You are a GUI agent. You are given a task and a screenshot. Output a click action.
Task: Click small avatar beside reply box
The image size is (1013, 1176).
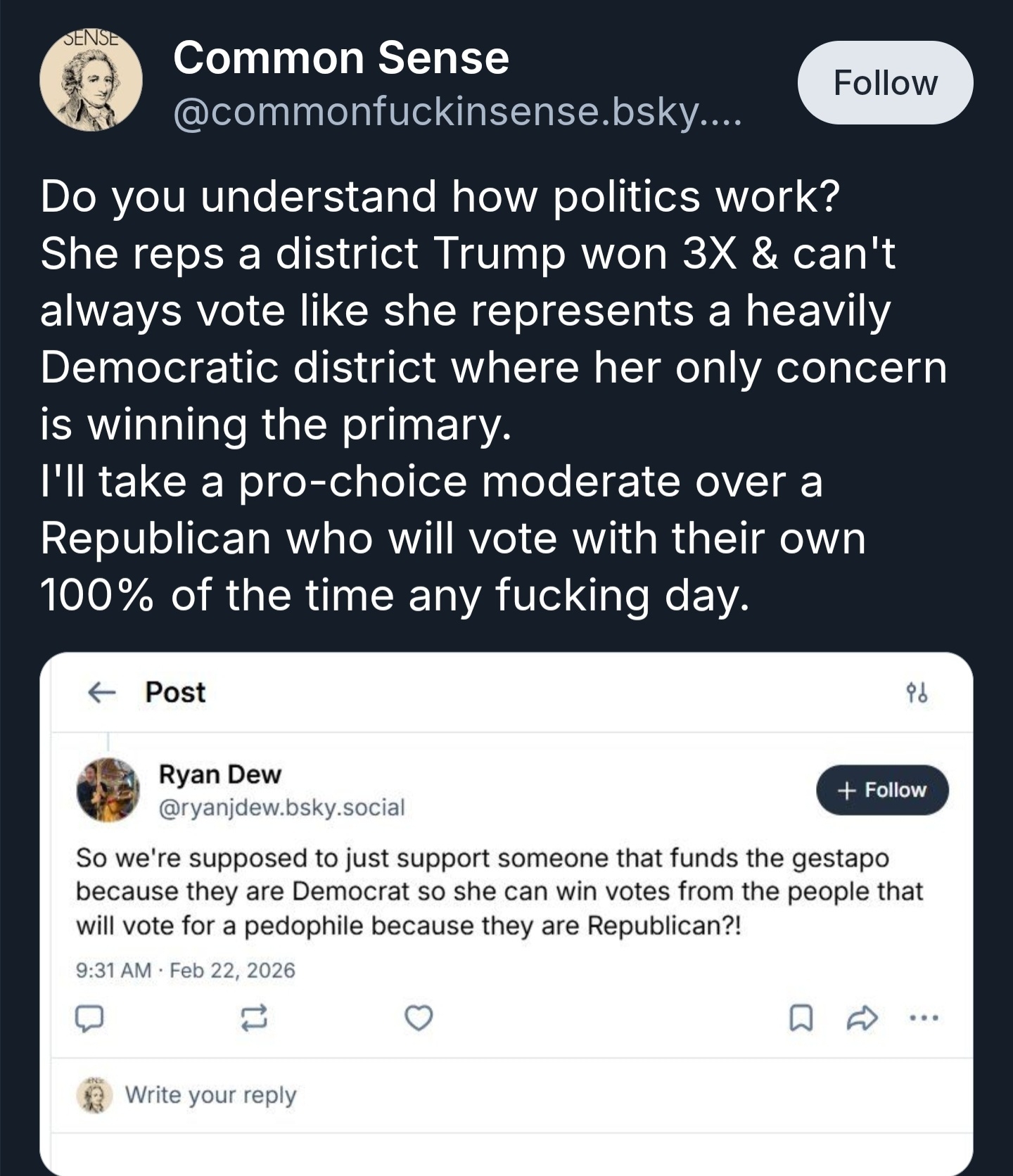click(94, 1095)
